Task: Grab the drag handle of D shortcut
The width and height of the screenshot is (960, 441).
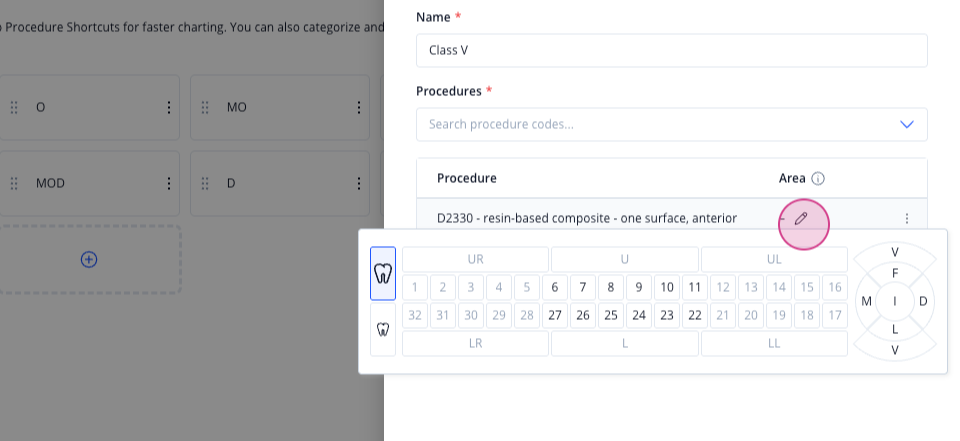Action: click(205, 183)
